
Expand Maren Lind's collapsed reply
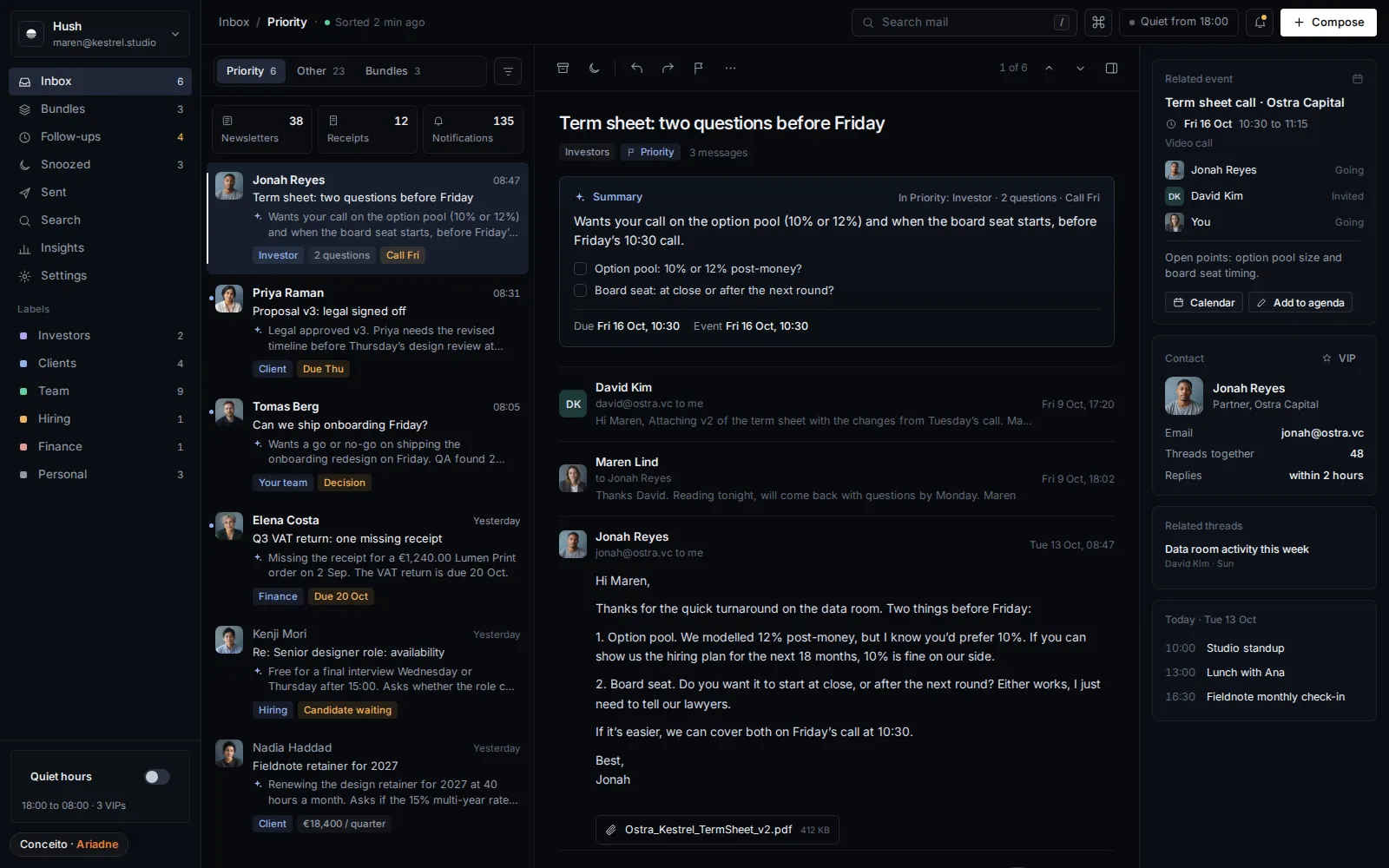click(x=837, y=478)
